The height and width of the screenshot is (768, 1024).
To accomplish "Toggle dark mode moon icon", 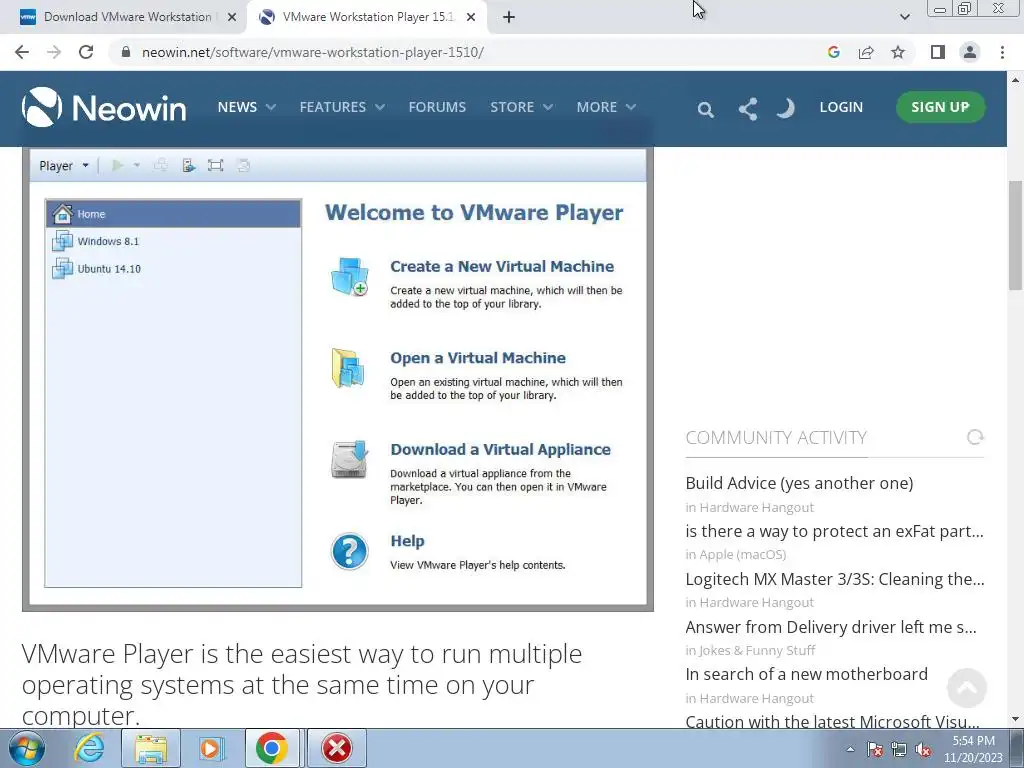I will (x=786, y=108).
